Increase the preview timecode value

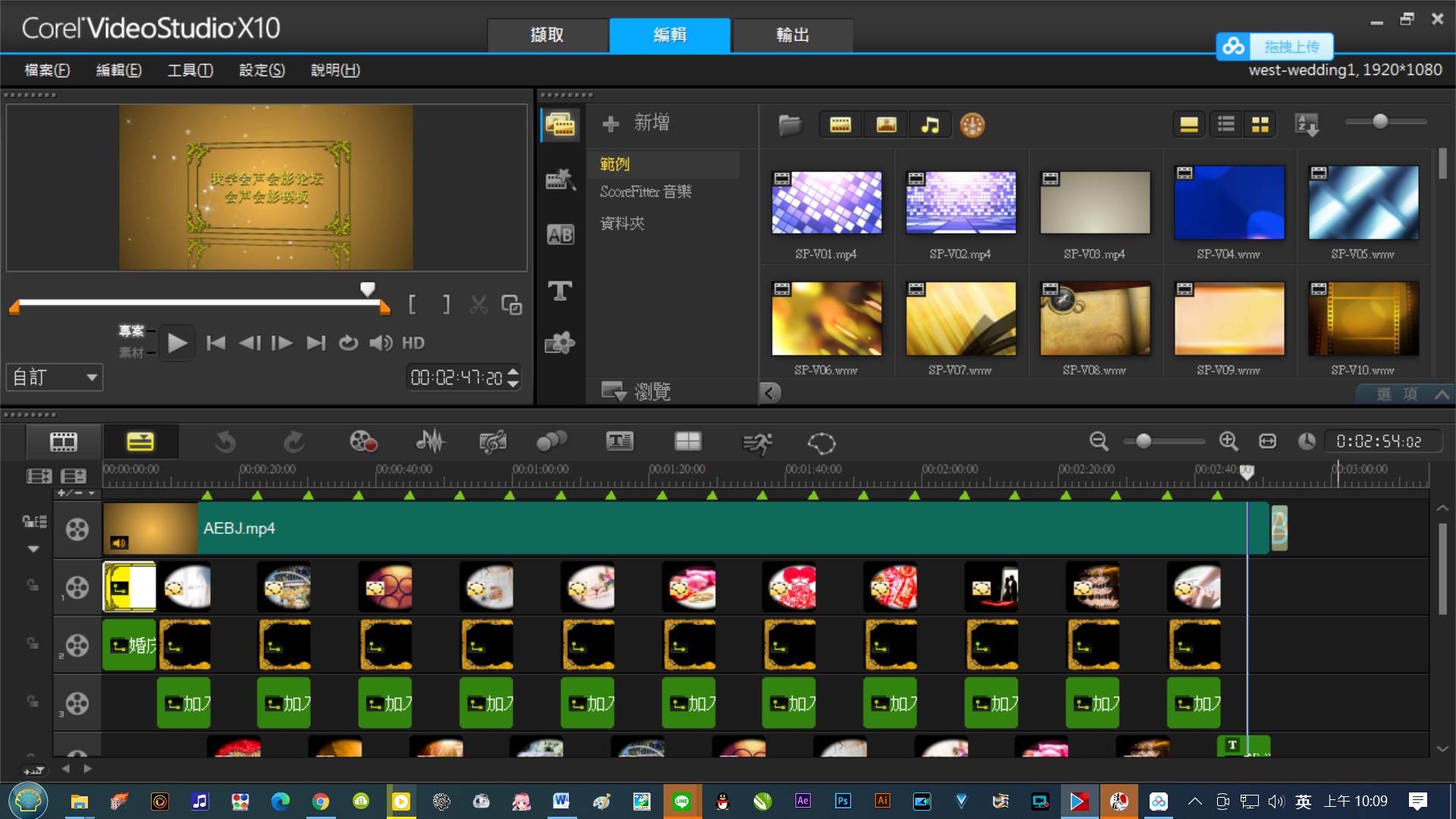click(x=513, y=372)
